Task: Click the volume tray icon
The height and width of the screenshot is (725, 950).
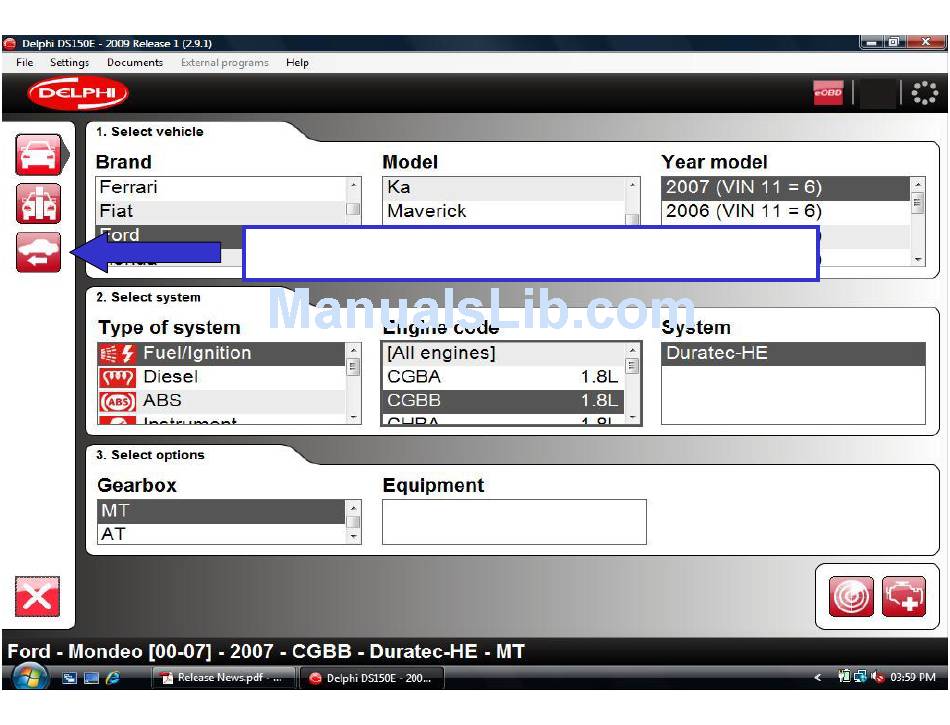Action: (x=877, y=677)
